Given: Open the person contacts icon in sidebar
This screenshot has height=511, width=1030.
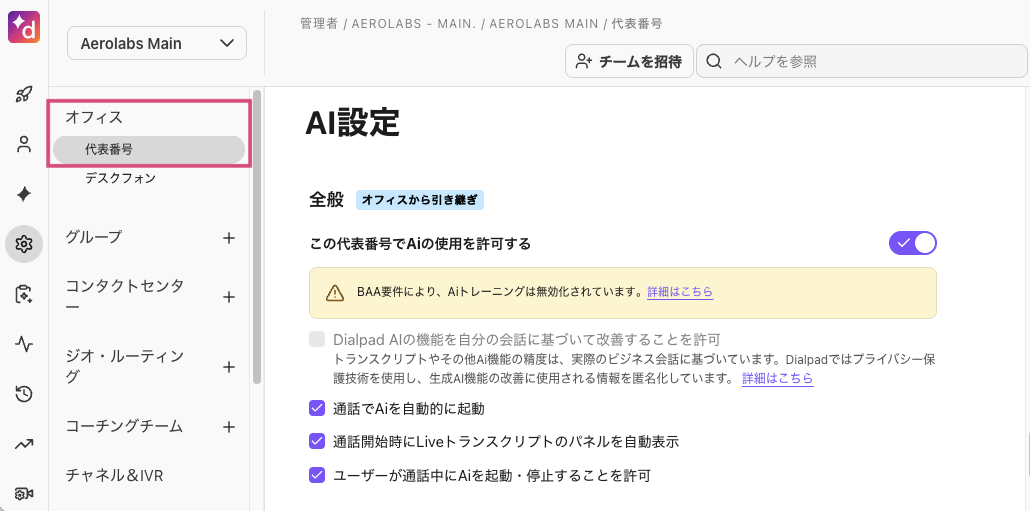Looking at the screenshot, I should 24,144.
